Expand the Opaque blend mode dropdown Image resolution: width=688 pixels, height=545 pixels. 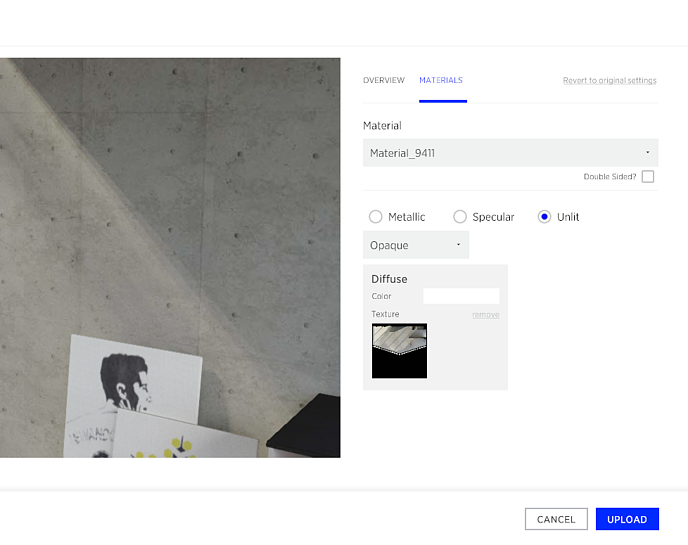click(x=415, y=245)
